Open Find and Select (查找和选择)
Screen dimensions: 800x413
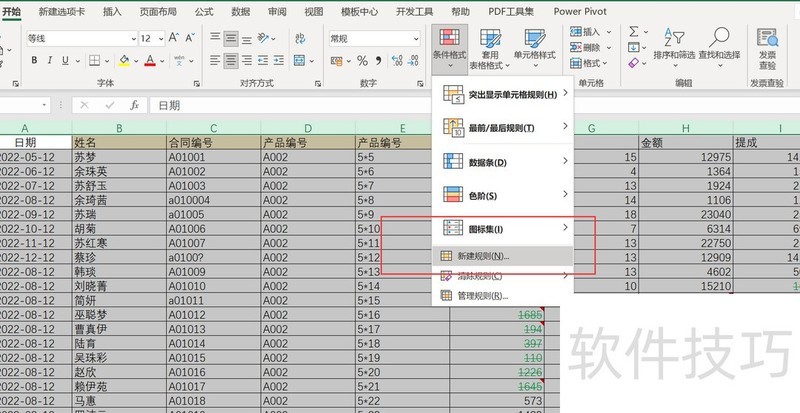coord(719,44)
